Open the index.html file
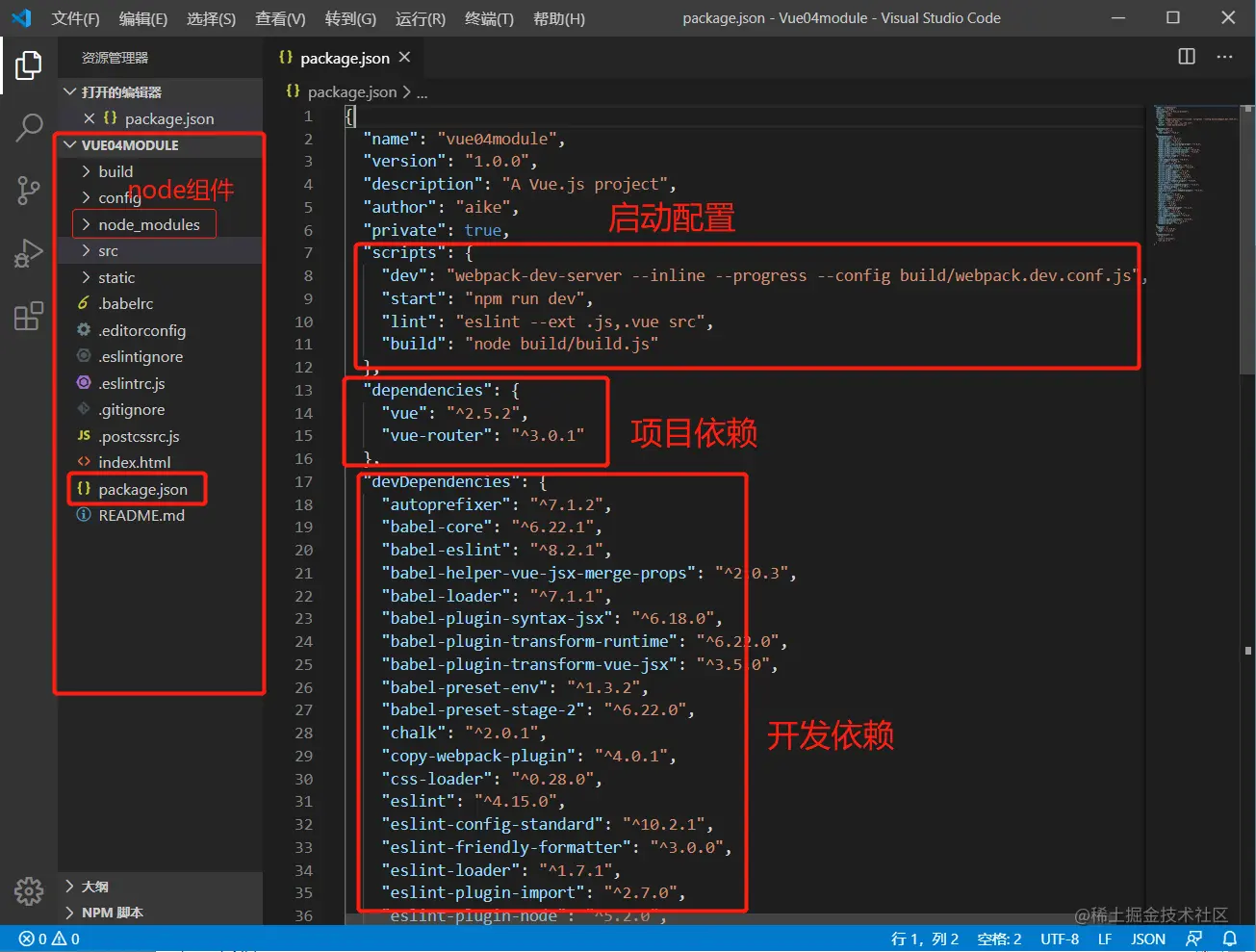1256x952 pixels. (x=160, y=462)
